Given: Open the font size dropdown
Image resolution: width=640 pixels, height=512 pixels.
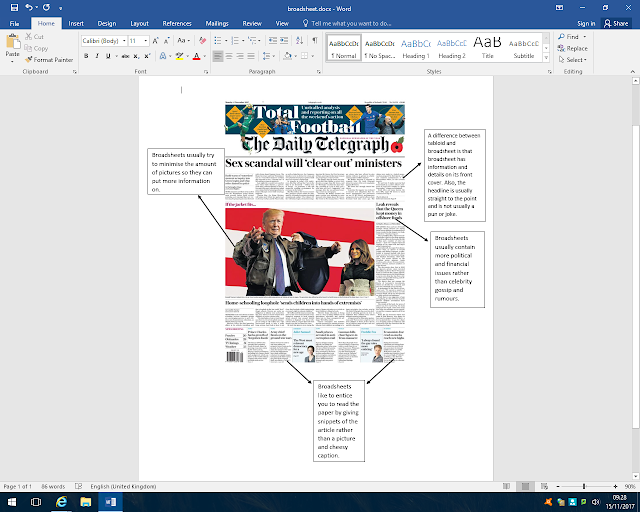Looking at the screenshot, I should (145, 41).
